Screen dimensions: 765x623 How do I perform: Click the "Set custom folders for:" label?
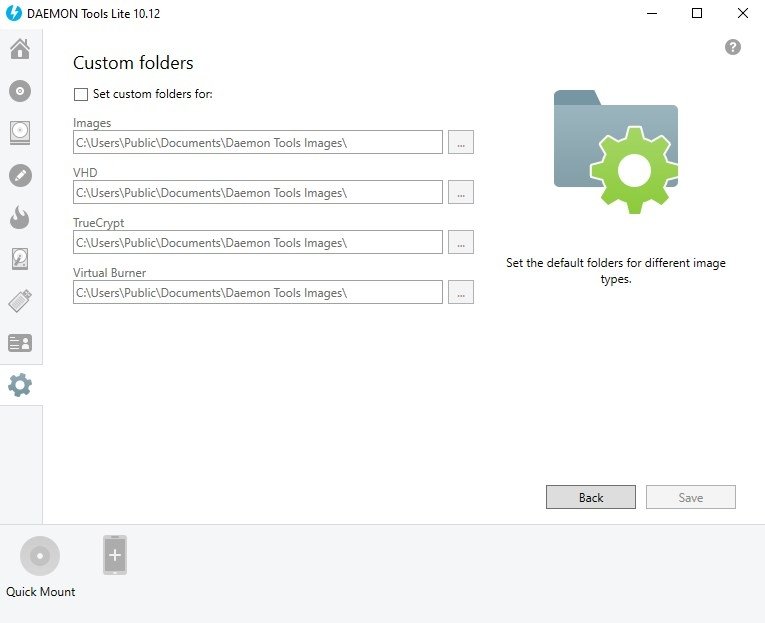[x=153, y=94]
